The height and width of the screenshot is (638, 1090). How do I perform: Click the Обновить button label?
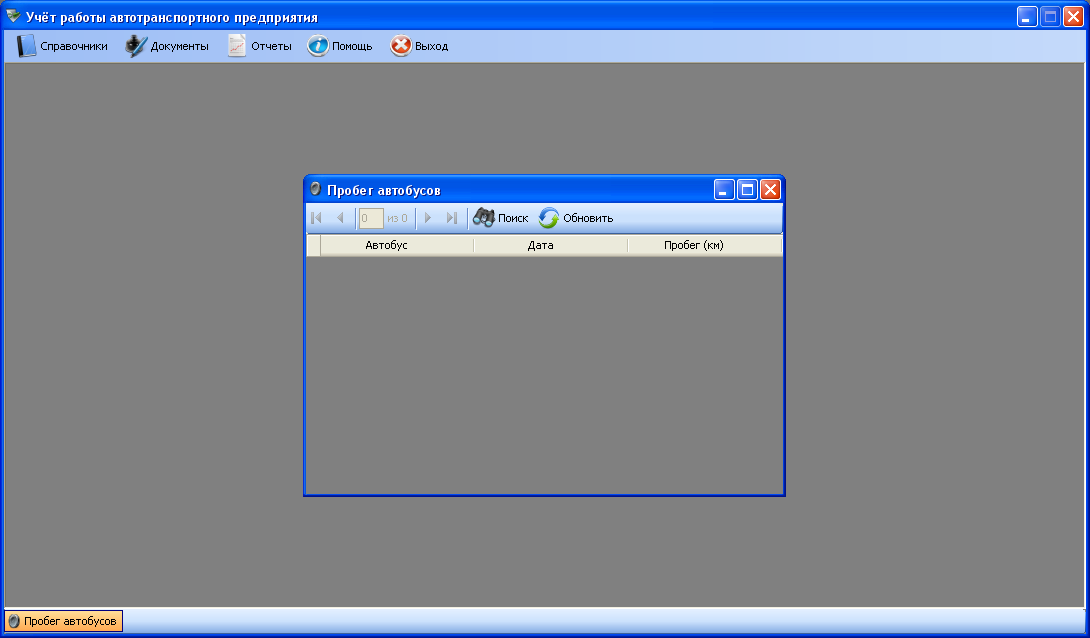(x=588, y=218)
